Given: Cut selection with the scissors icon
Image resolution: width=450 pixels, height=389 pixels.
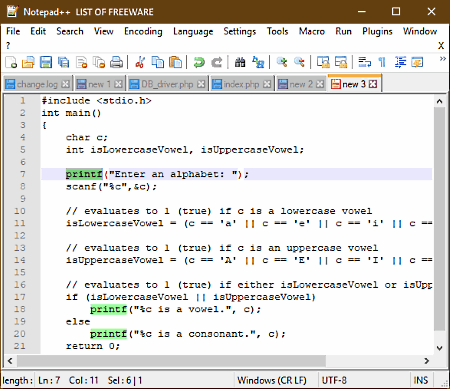Looking at the screenshot, I should coord(140,62).
